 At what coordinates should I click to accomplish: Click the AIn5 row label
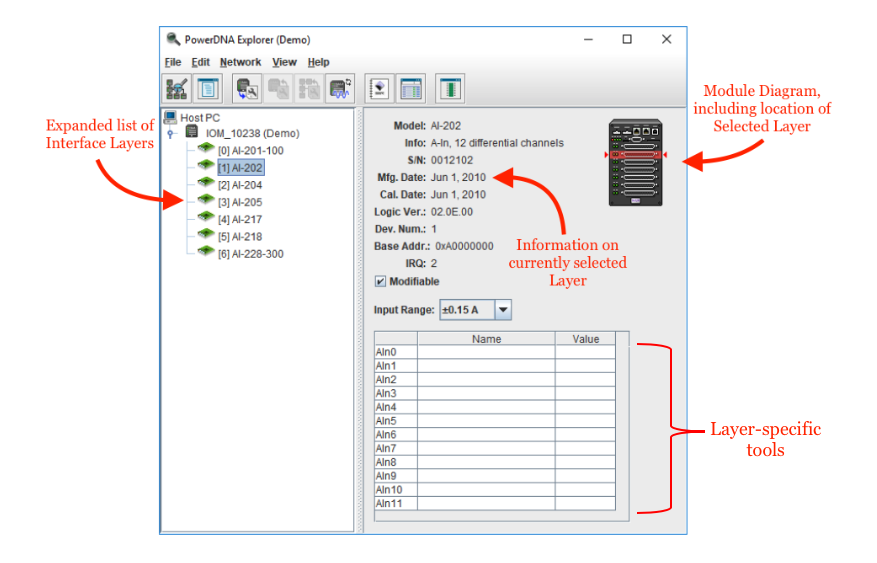(x=396, y=421)
